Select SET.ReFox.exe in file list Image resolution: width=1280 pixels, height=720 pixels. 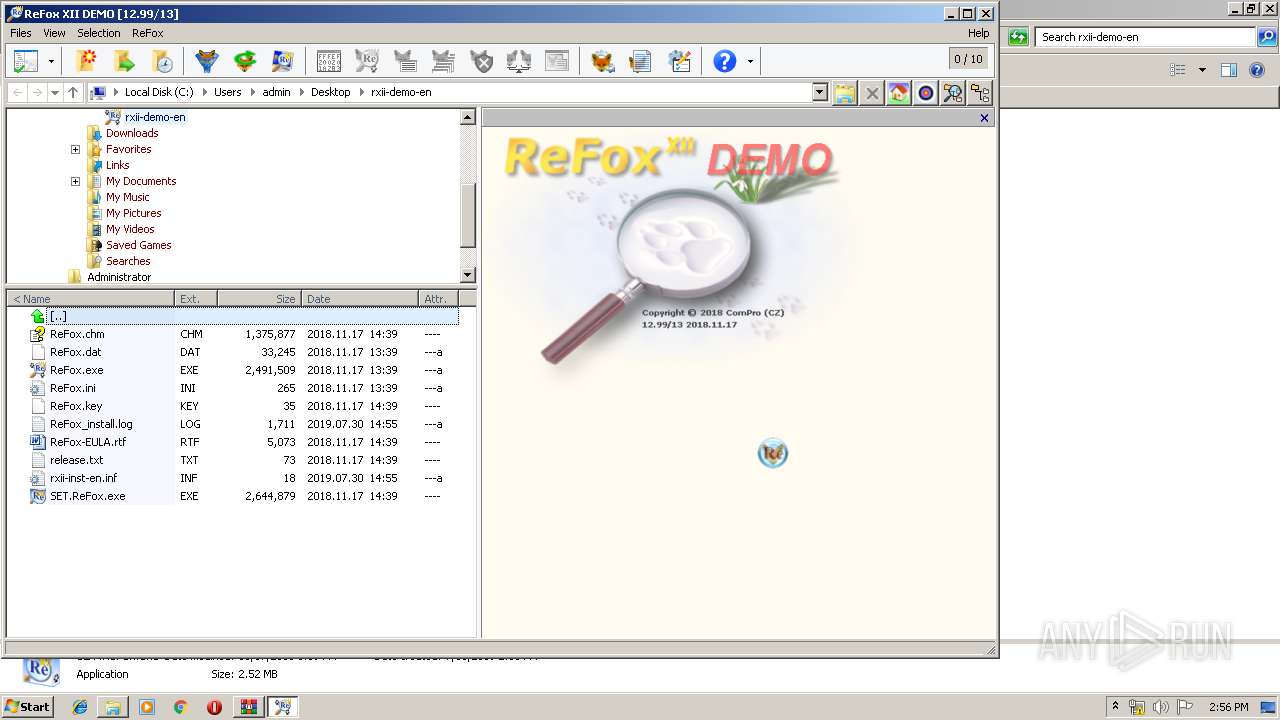point(88,496)
